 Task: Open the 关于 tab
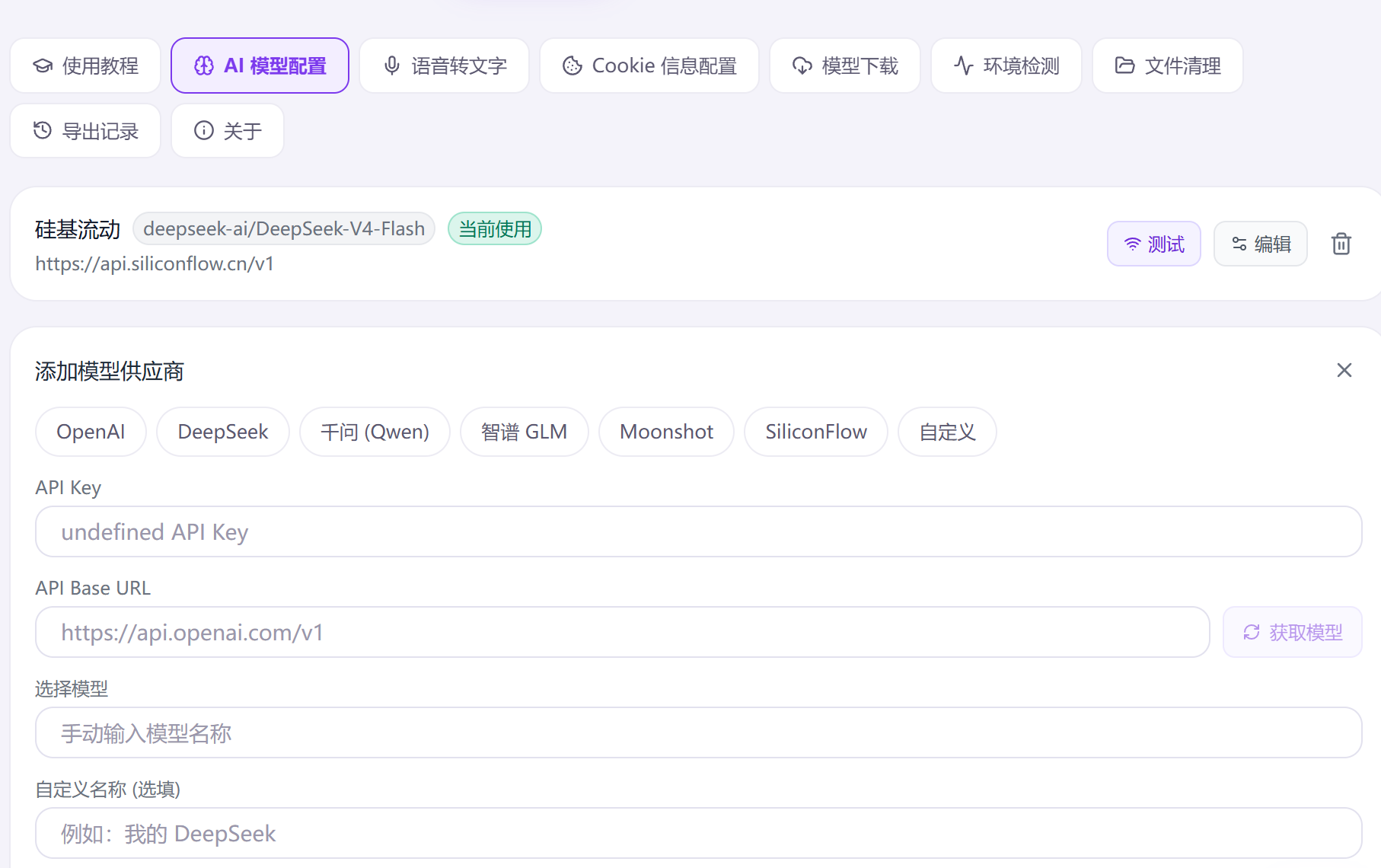pyautogui.click(x=228, y=131)
